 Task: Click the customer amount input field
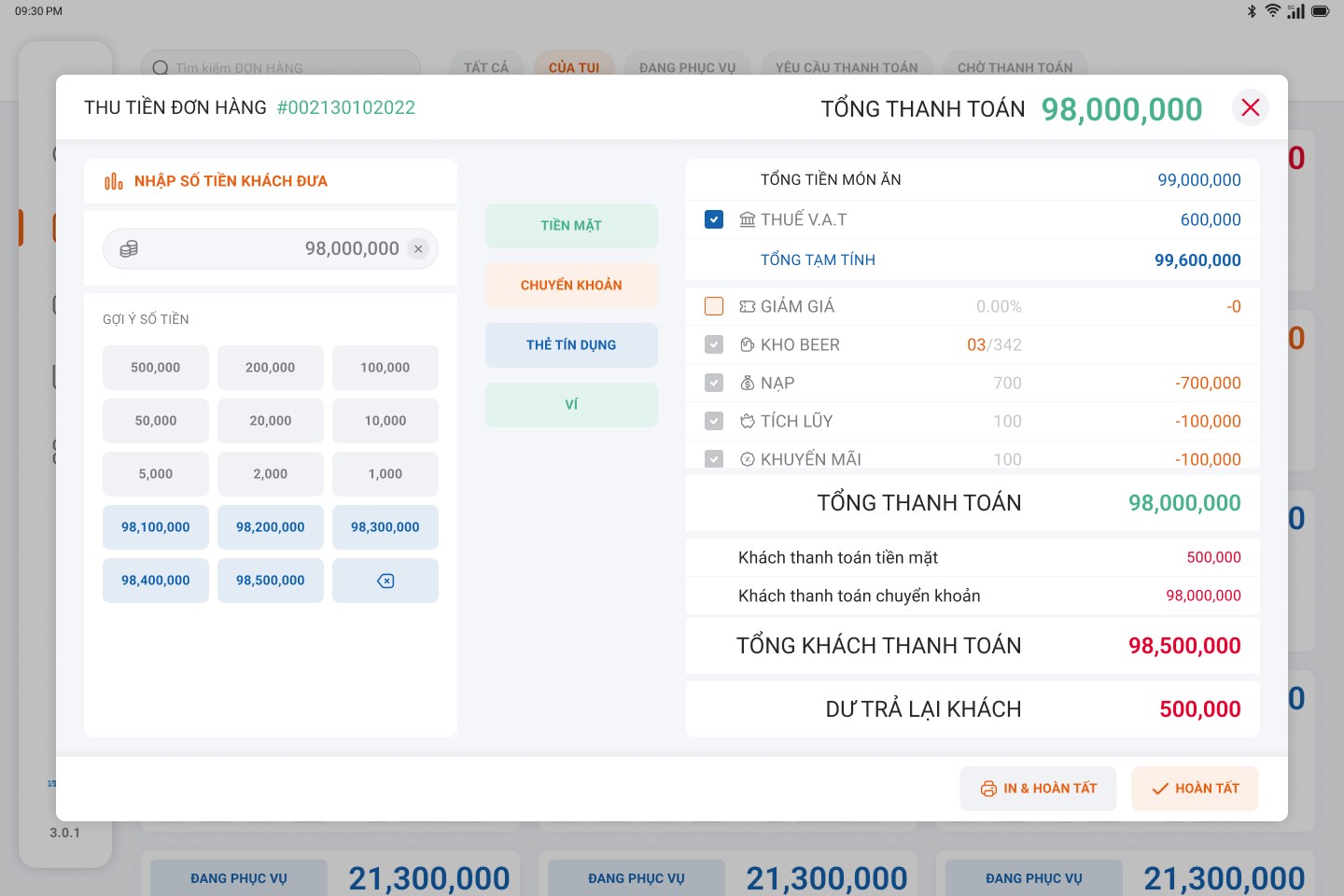coord(271,249)
